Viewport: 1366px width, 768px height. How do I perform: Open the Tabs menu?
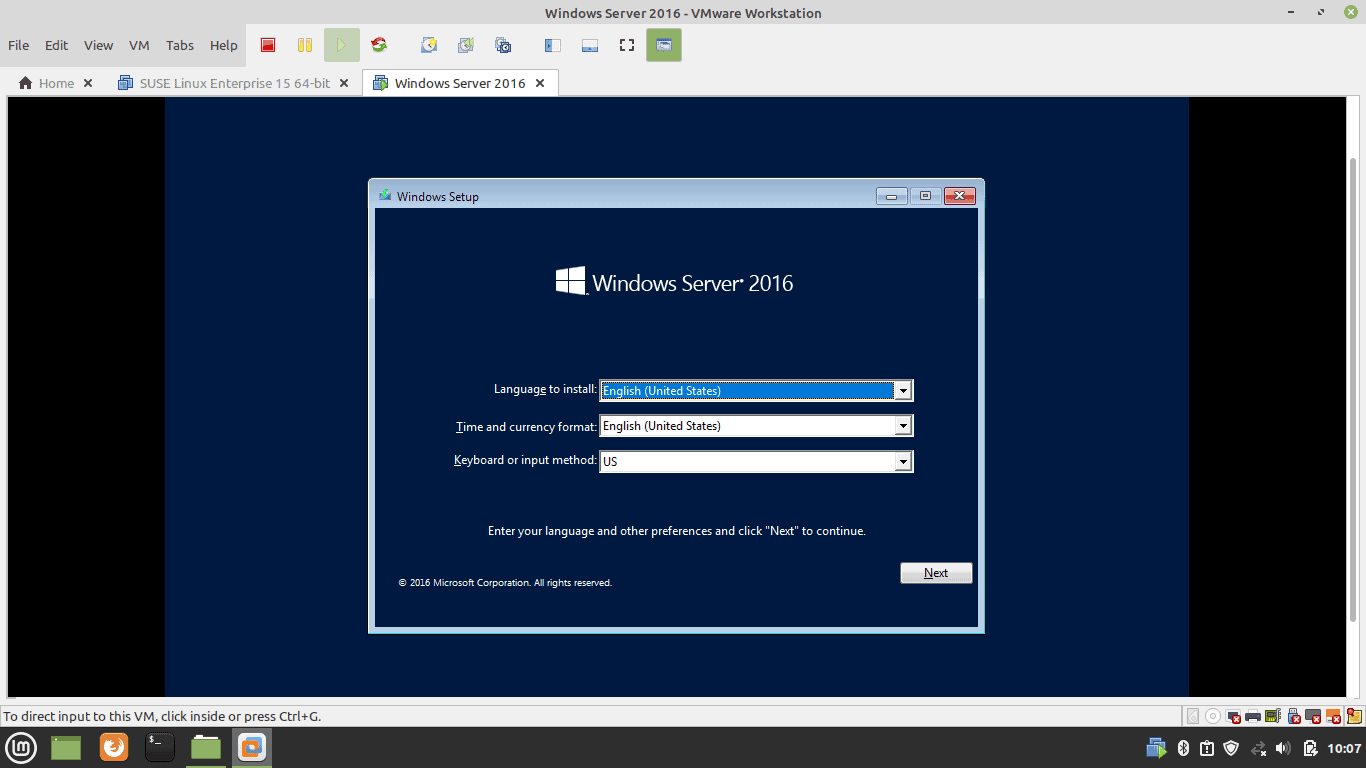click(x=180, y=45)
